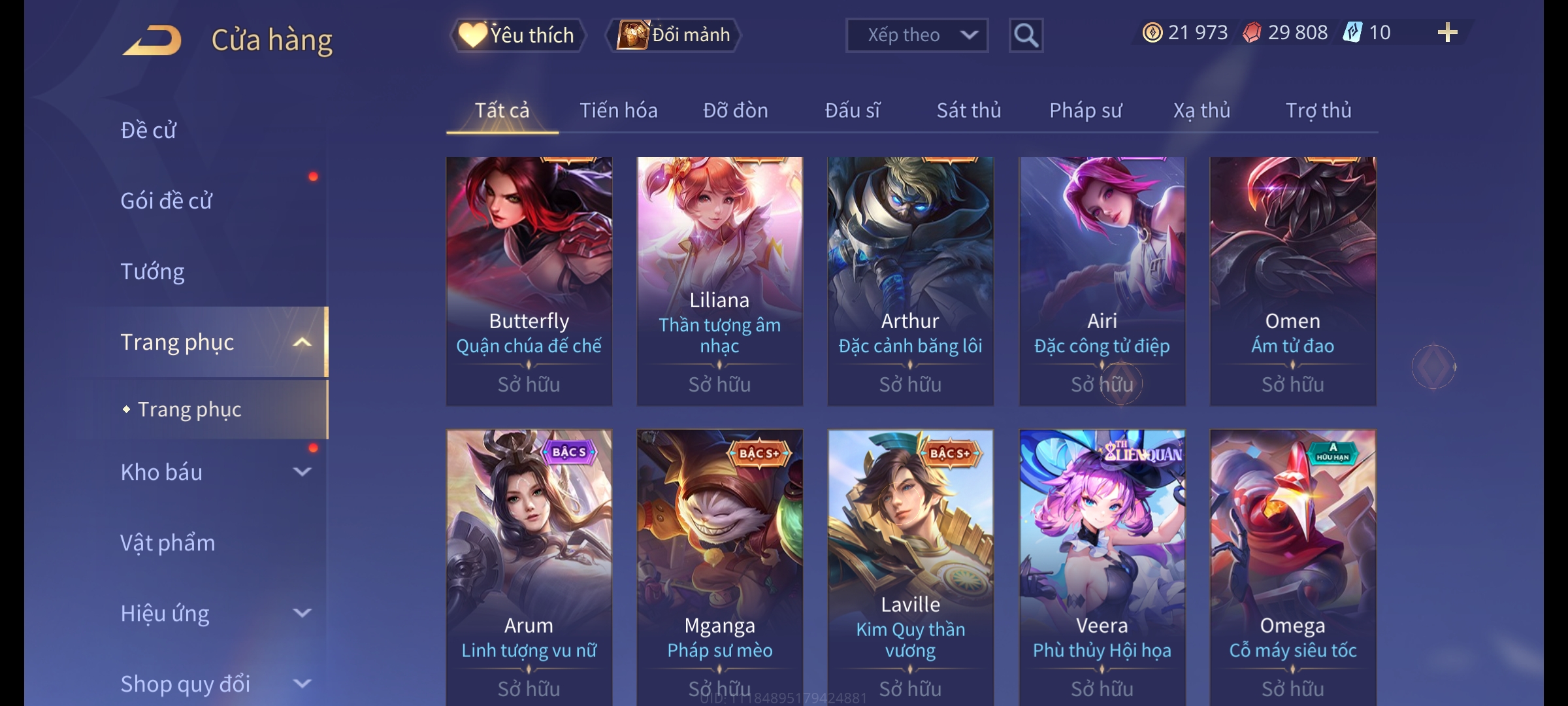Open the Xếp theo sort dropdown
This screenshot has width=1568, height=706.
coord(917,35)
